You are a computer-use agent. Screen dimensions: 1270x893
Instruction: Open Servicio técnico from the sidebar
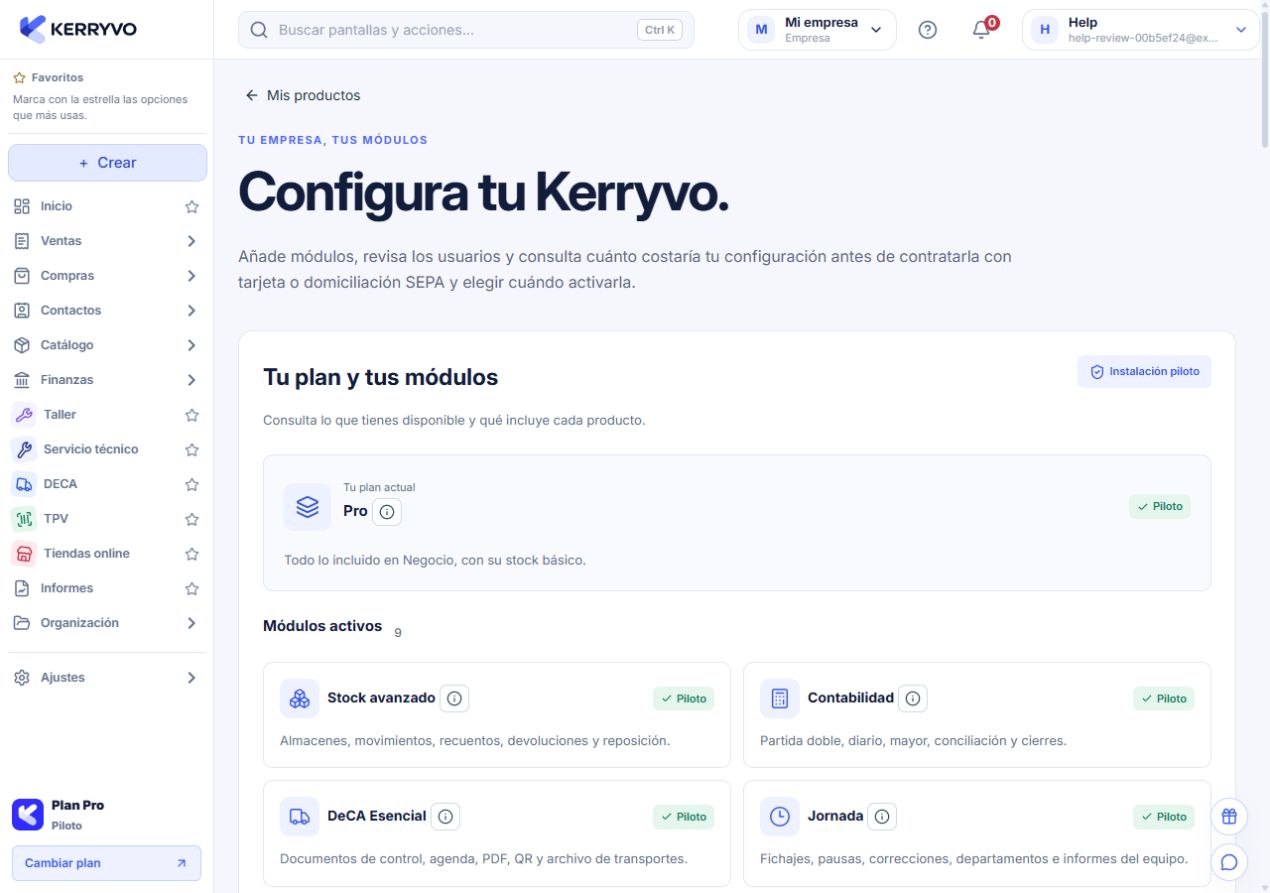91,449
